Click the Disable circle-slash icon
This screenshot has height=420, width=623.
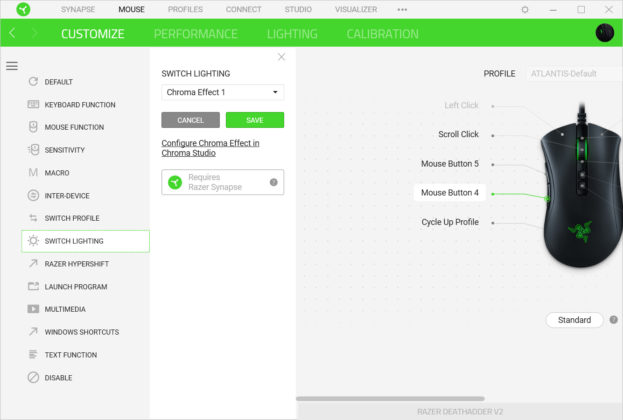click(x=33, y=377)
